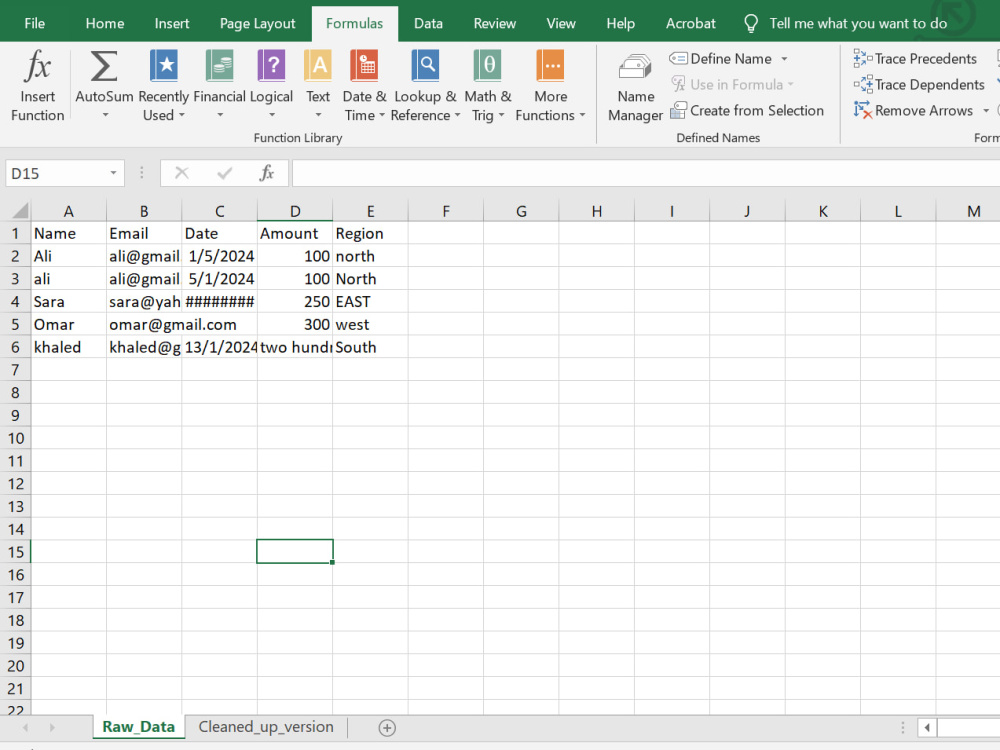
Task: Open Use in Formula dropdown
Action: pos(732,84)
